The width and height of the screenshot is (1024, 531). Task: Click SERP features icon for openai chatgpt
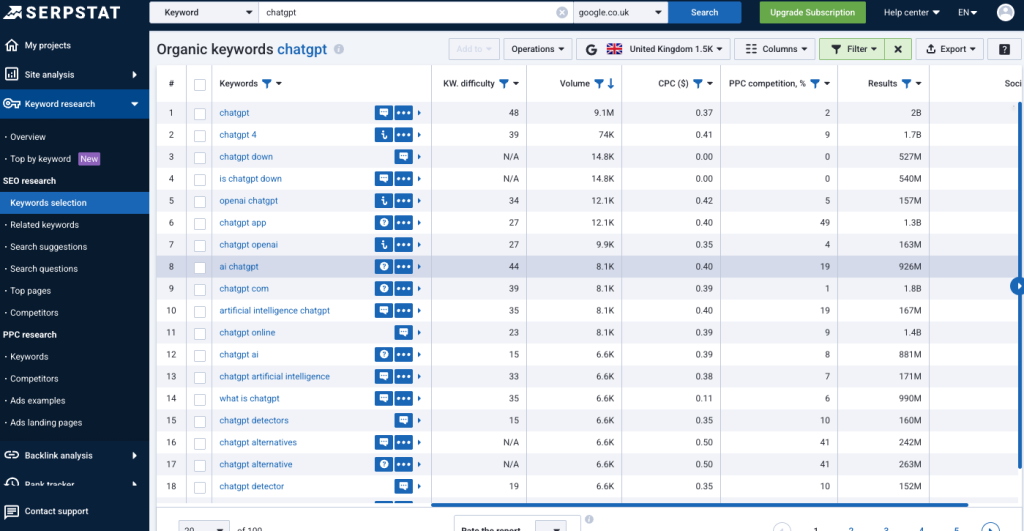[x=383, y=201]
